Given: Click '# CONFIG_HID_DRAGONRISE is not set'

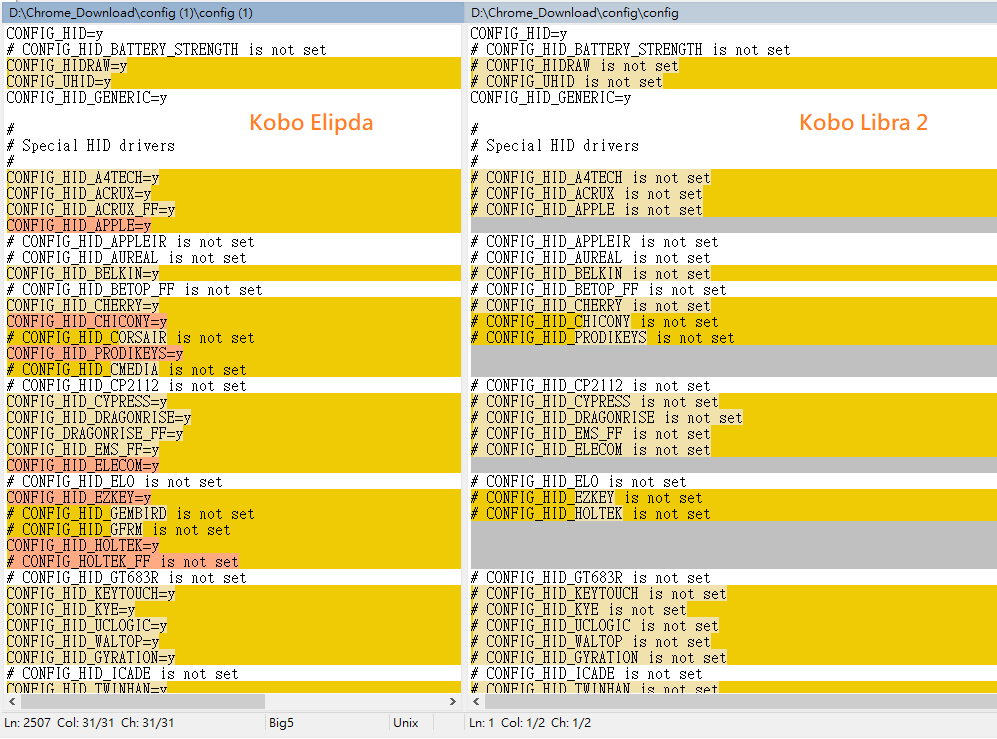Looking at the screenshot, I should coord(607,417).
